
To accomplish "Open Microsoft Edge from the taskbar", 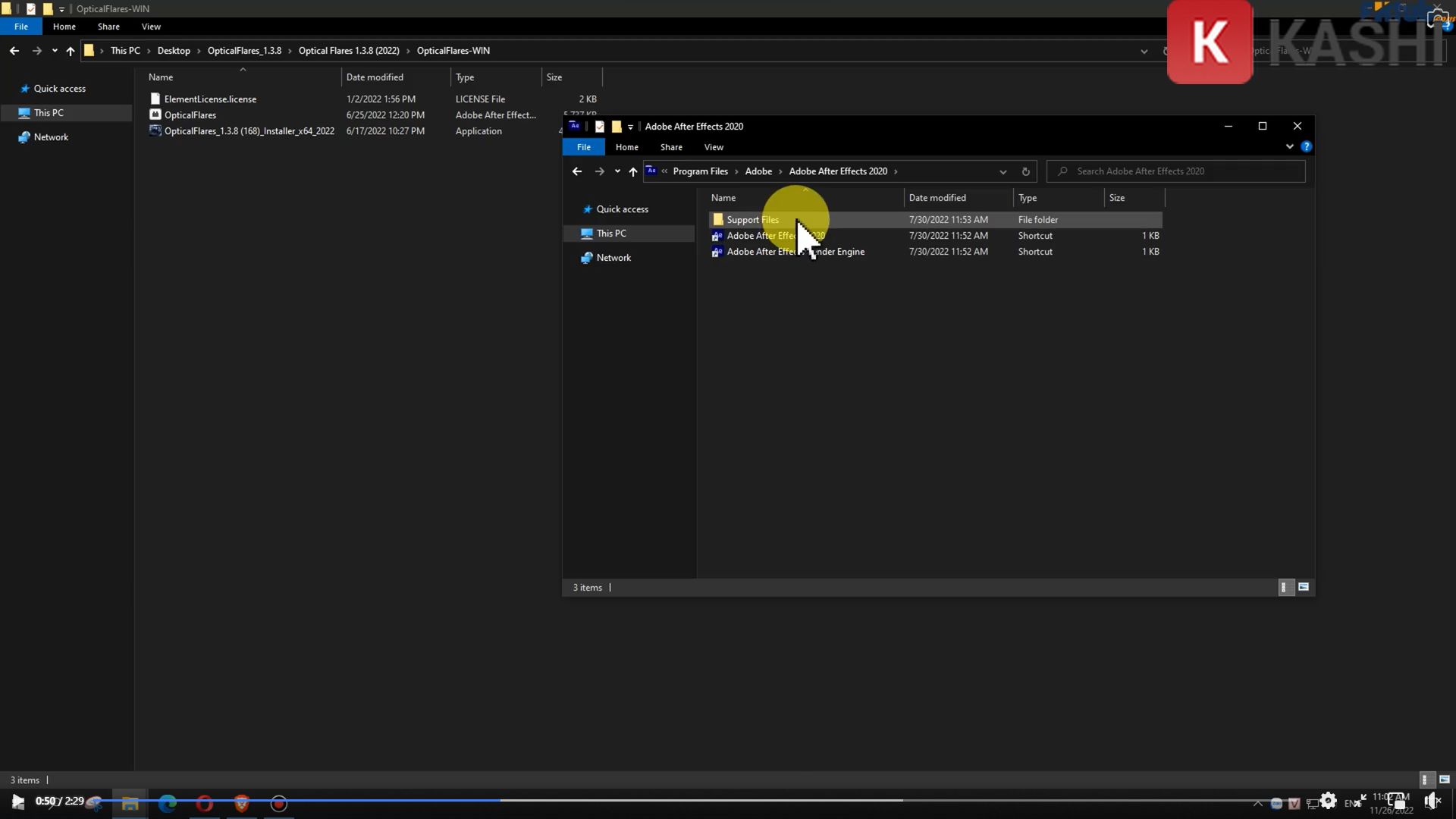I will (x=168, y=802).
